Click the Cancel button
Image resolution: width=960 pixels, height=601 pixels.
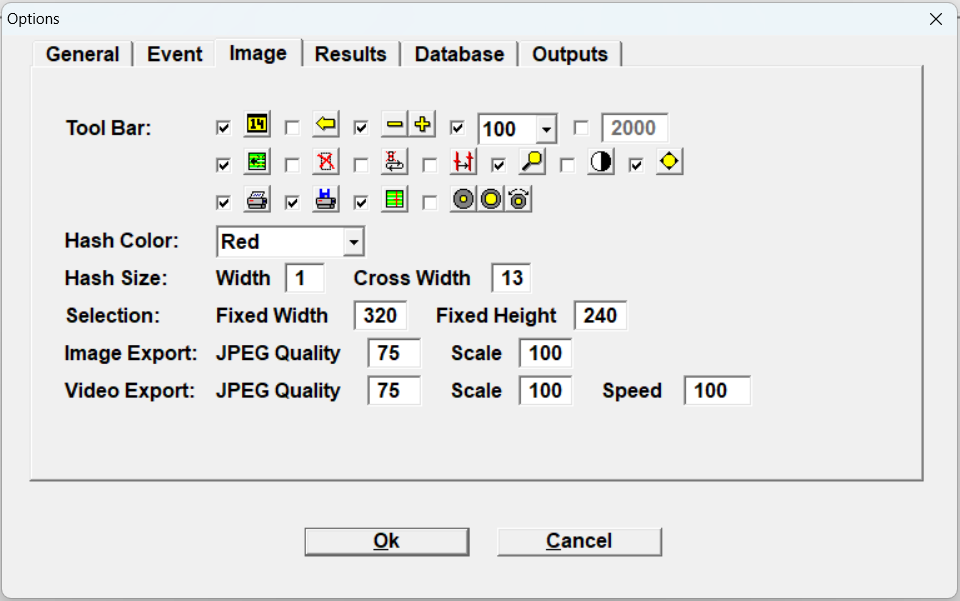(x=579, y=542)
